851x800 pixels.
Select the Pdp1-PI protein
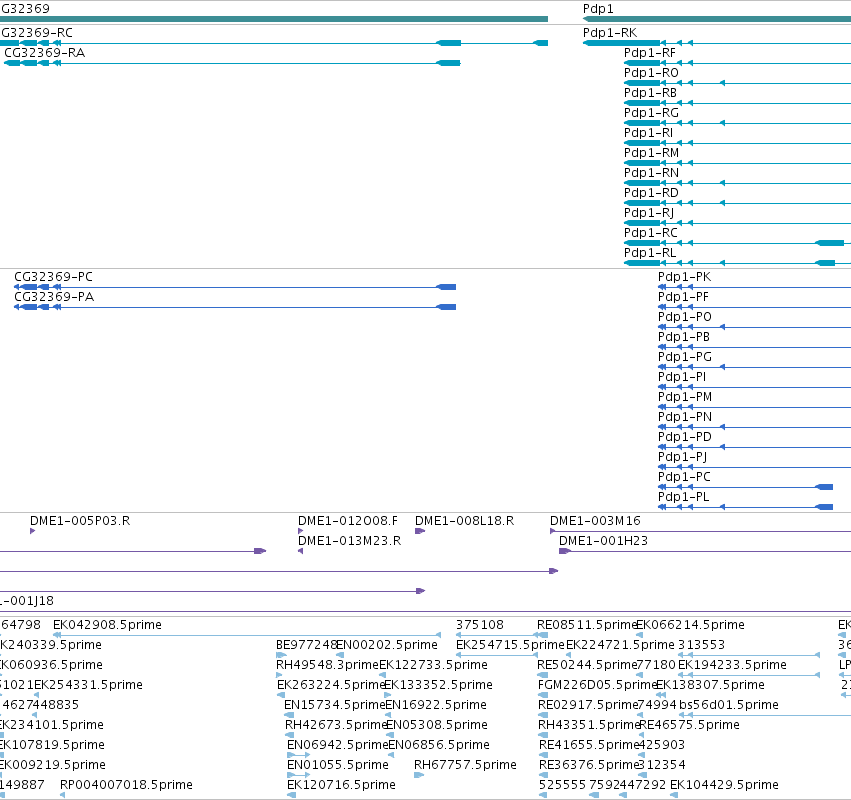click(x=682, y=377)
